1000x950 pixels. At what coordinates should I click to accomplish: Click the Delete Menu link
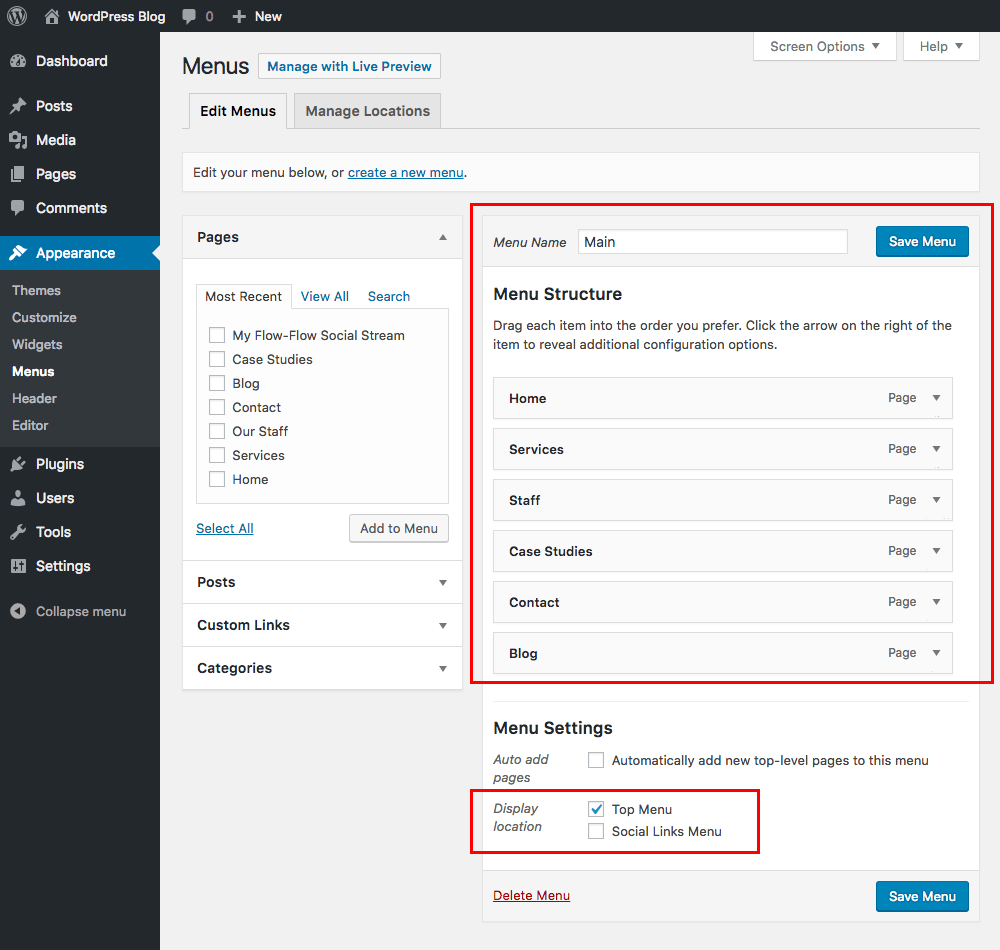click(531, 895)
